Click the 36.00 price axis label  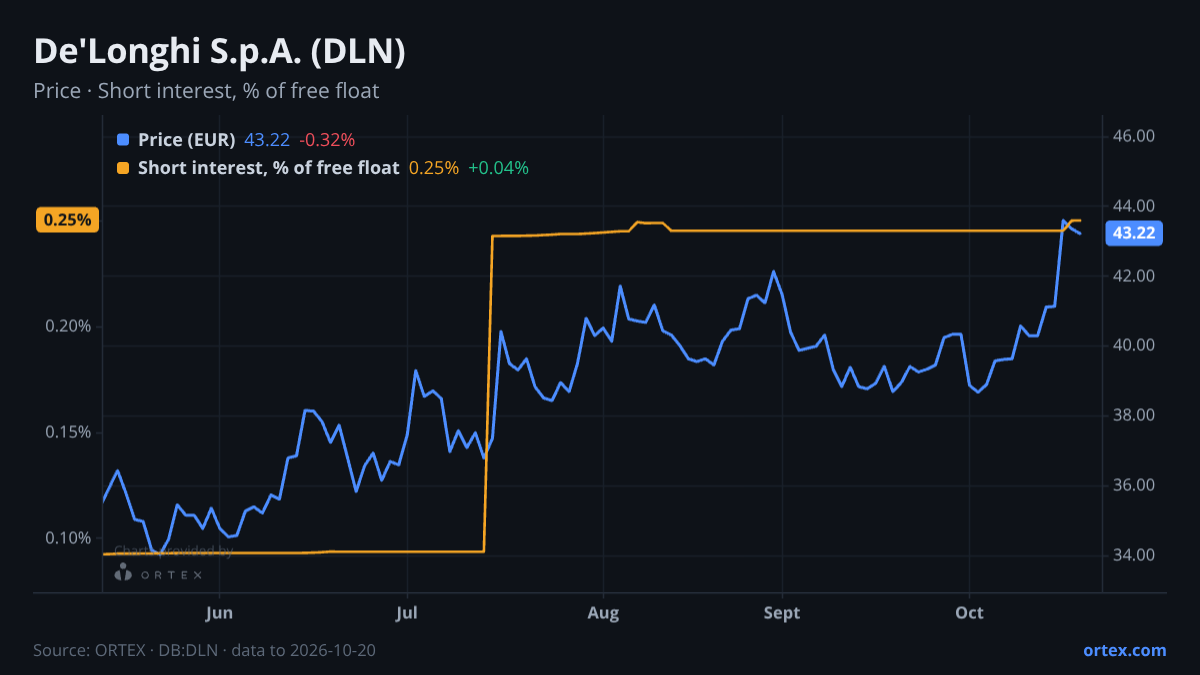pos(1134,486)
